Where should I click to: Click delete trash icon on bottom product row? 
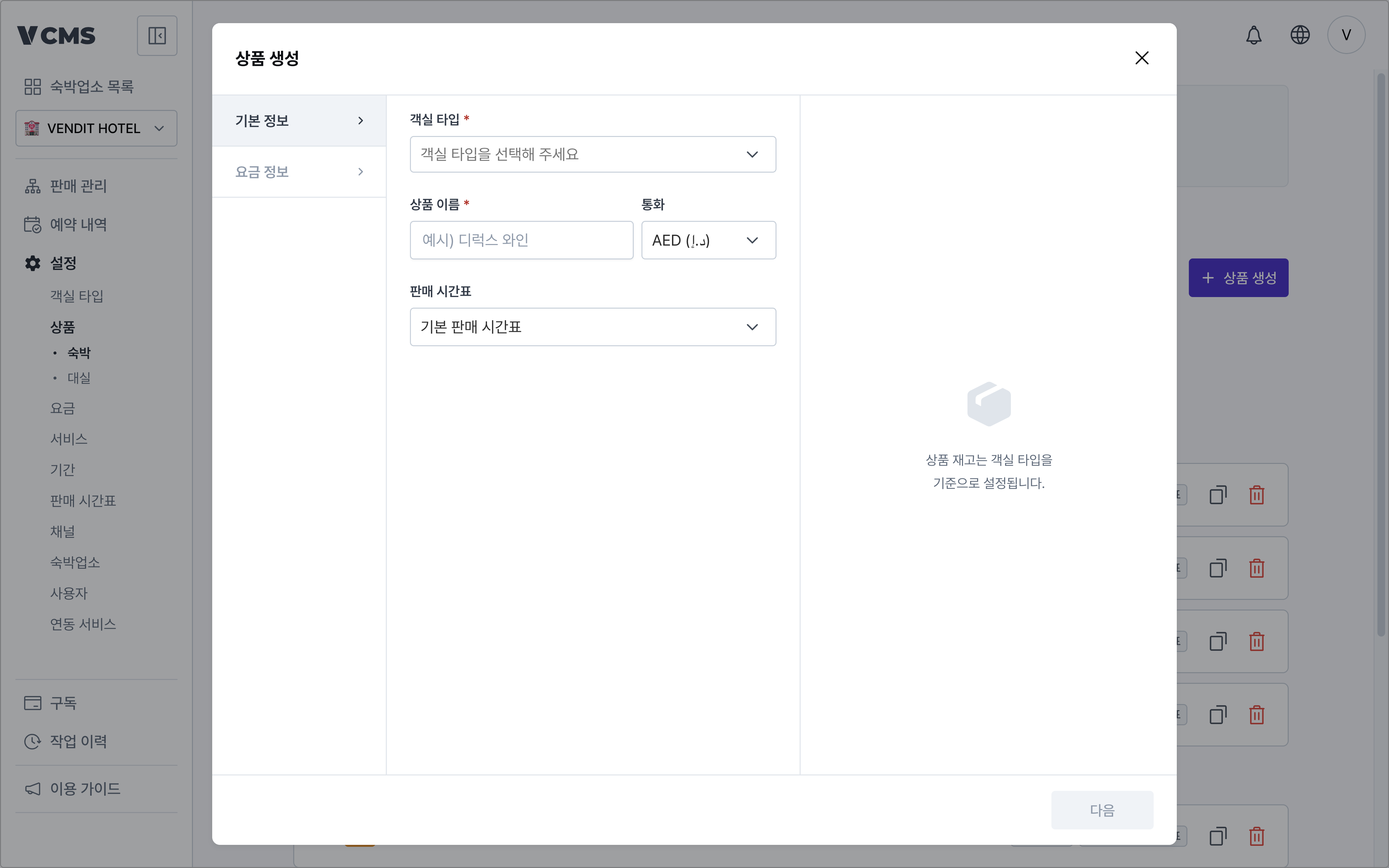pos(1257,836)
